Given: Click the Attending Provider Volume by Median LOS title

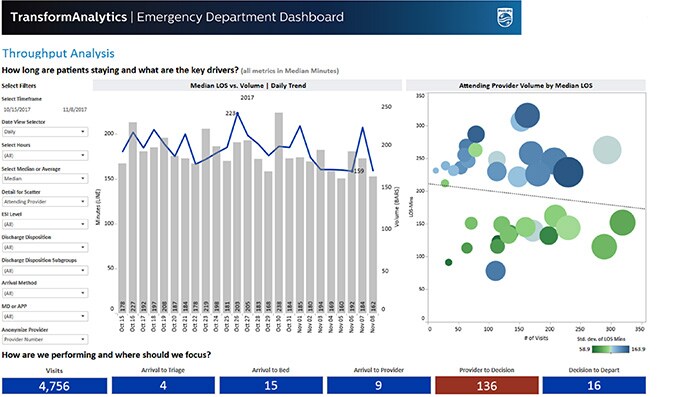Looking at the screenshot, I should (525, 85).
